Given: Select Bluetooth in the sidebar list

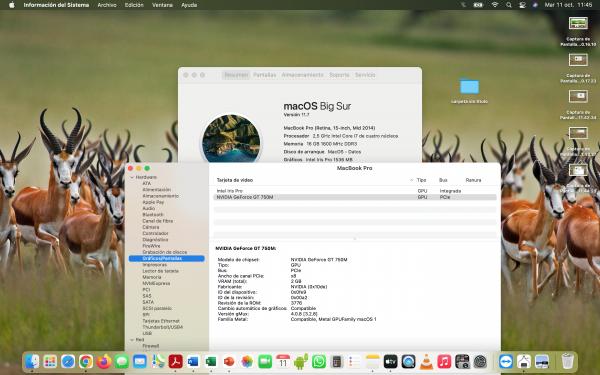Looking at the screenshot, I should [x=153, y=215].
